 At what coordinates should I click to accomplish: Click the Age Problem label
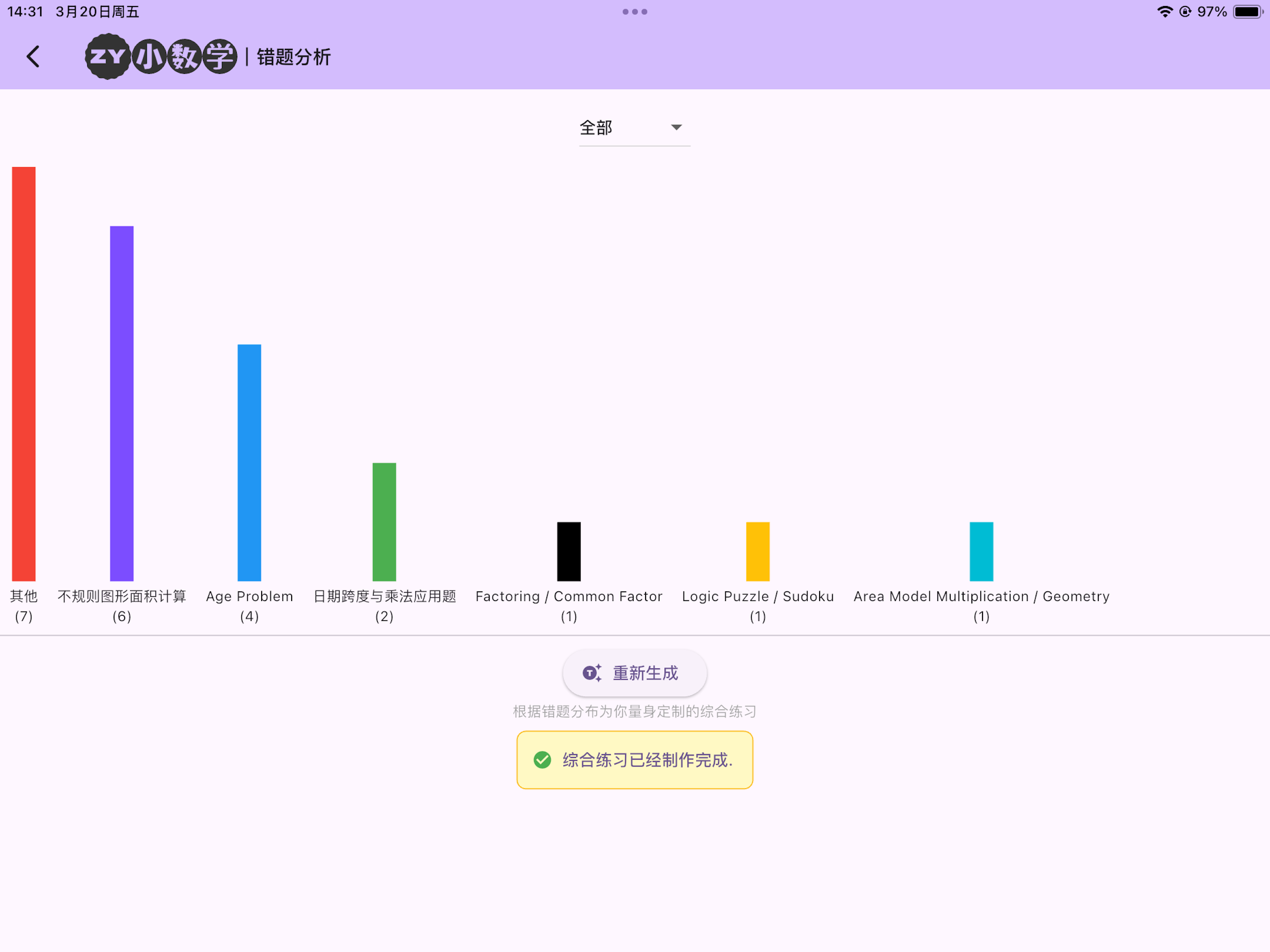(249, 597)
